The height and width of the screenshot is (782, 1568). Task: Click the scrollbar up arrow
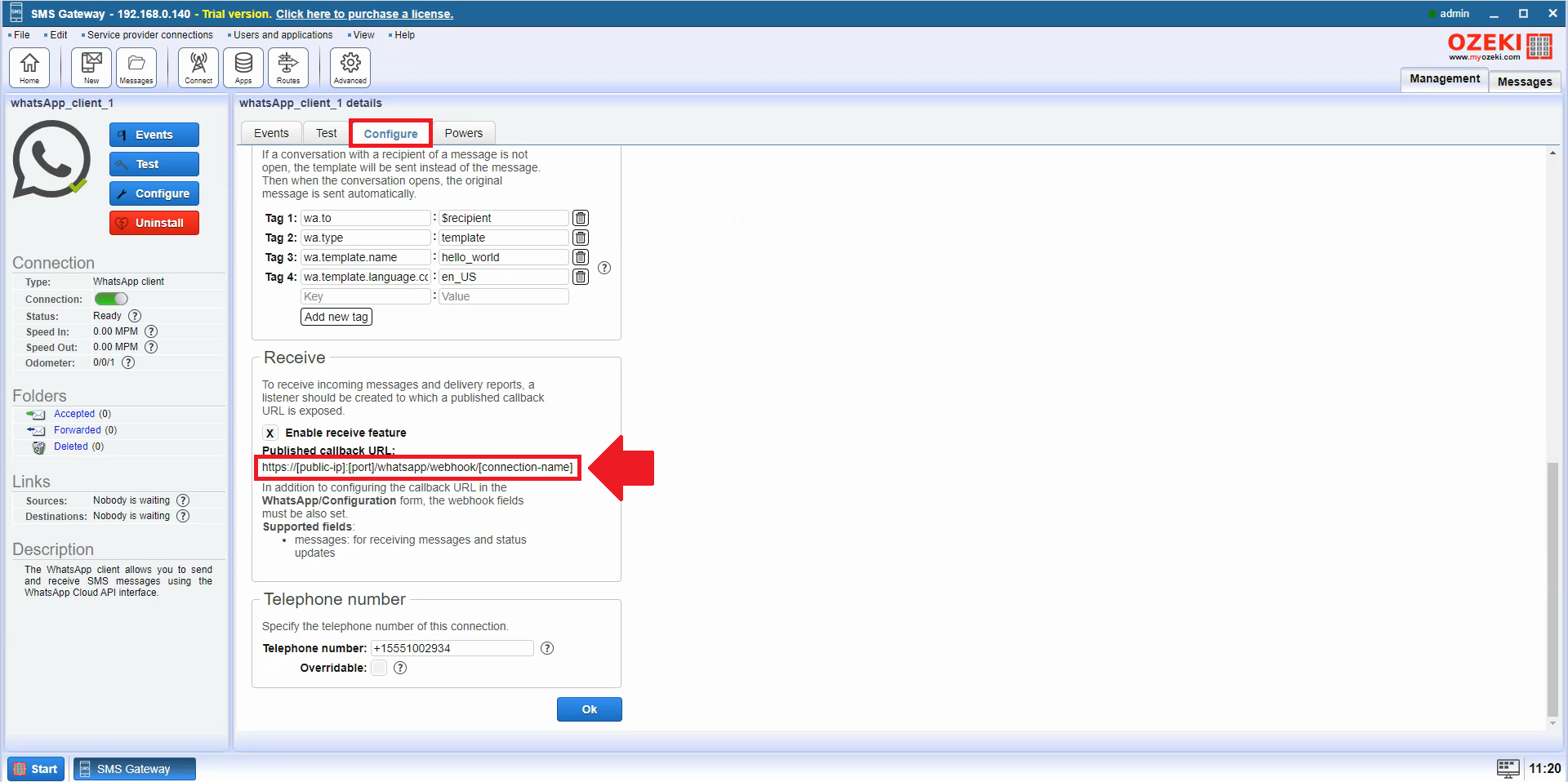(1552, 153)
